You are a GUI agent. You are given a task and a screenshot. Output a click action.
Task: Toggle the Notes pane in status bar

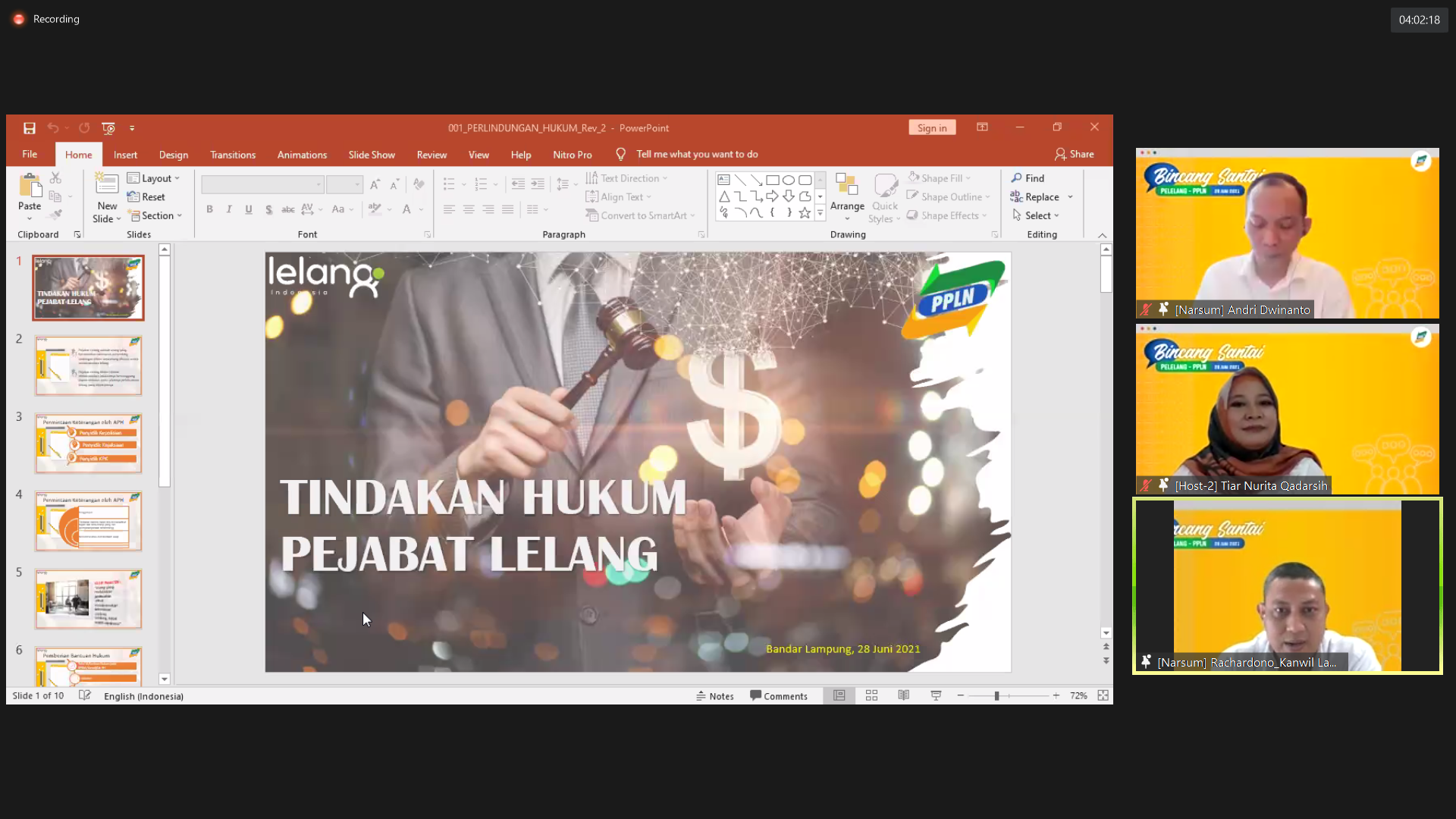[714, 696]
